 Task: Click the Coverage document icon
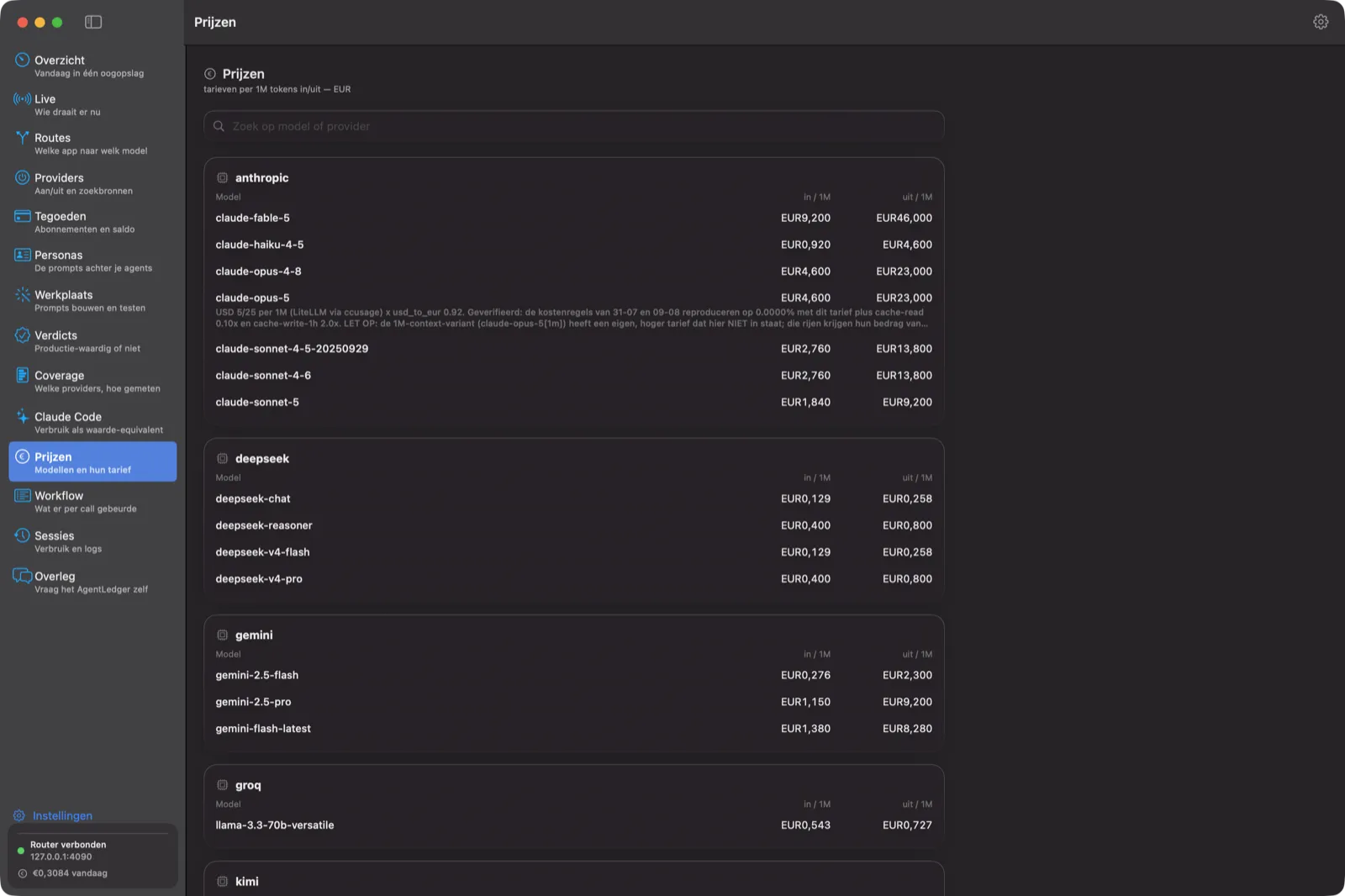(22, 375)
